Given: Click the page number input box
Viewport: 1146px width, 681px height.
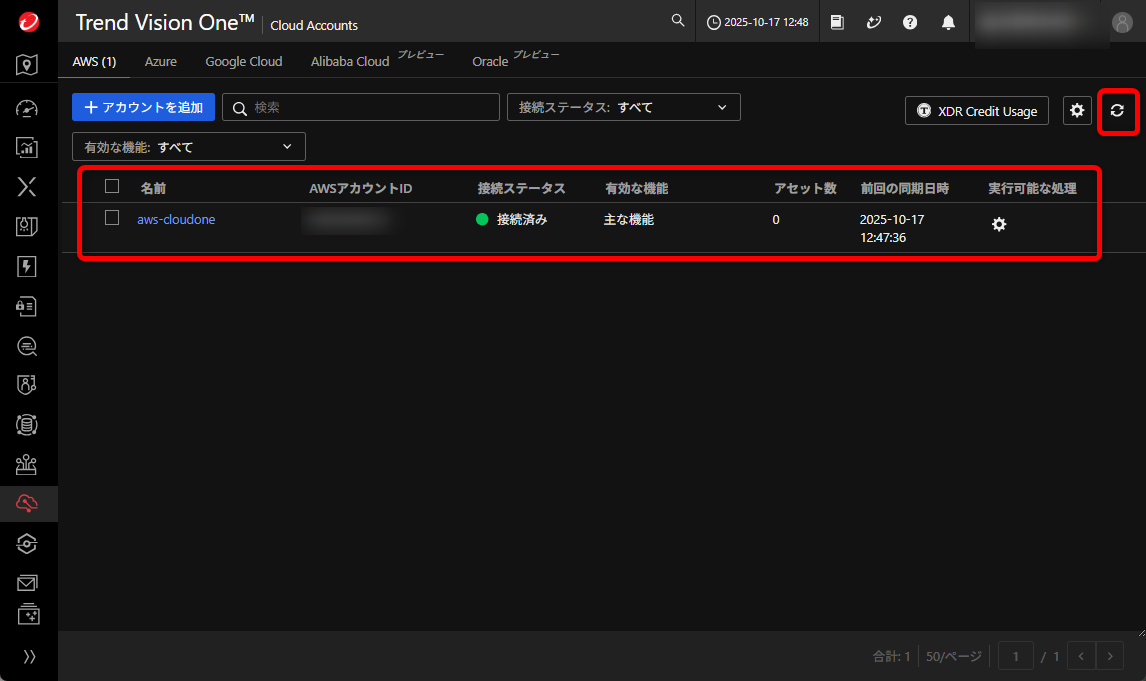Looking at the screenshot, I should 1016,656.
